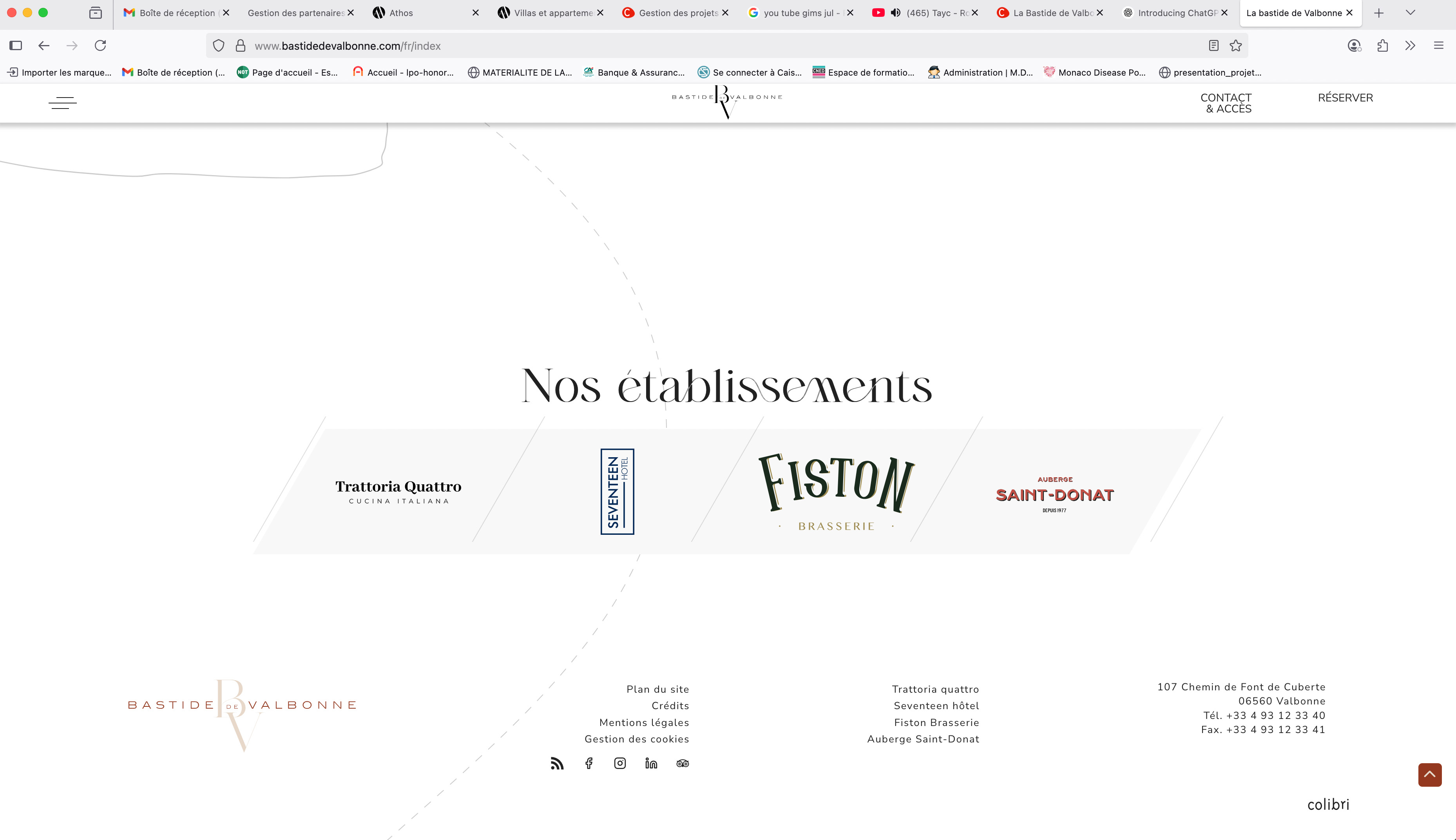This screenshot has width=1456, height=840.
Task: Open the LinkedIn icon in footer
Action: [651, 763]
